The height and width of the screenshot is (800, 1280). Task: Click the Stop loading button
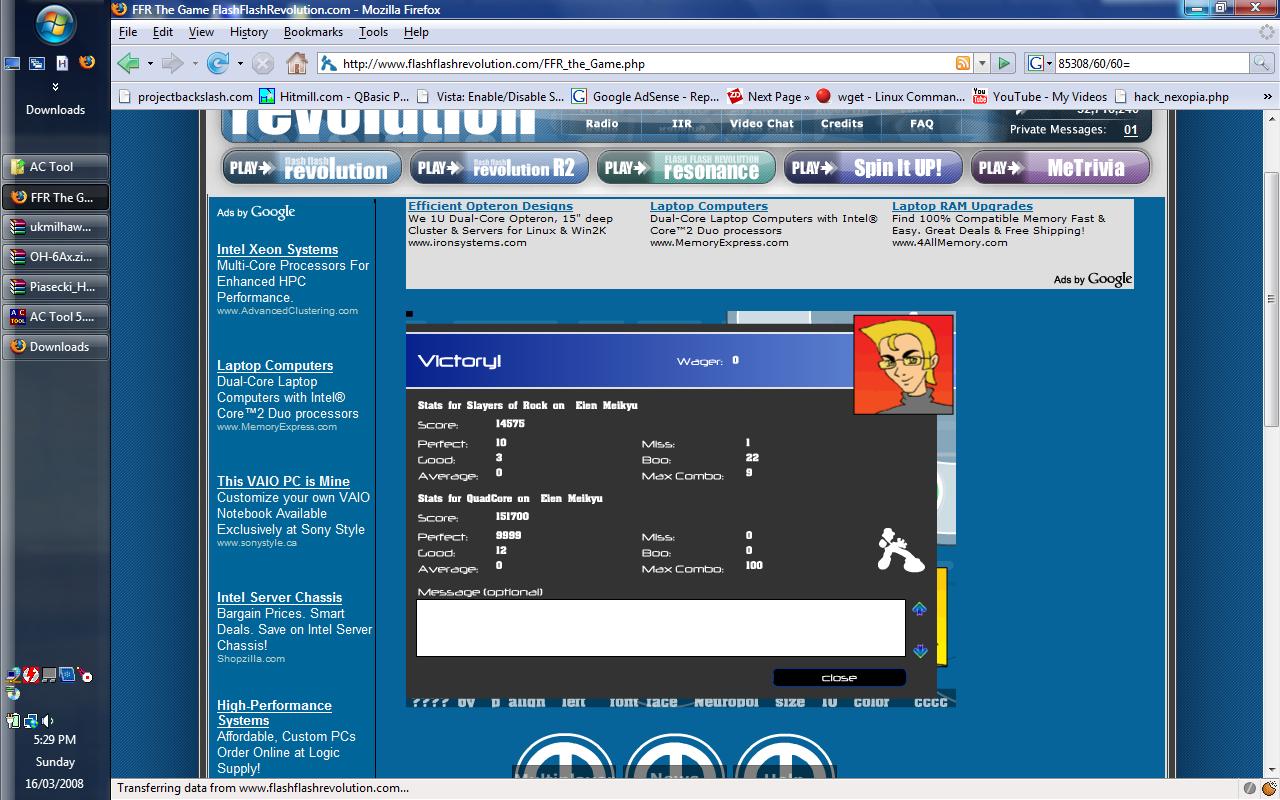(x=262, y=63)
